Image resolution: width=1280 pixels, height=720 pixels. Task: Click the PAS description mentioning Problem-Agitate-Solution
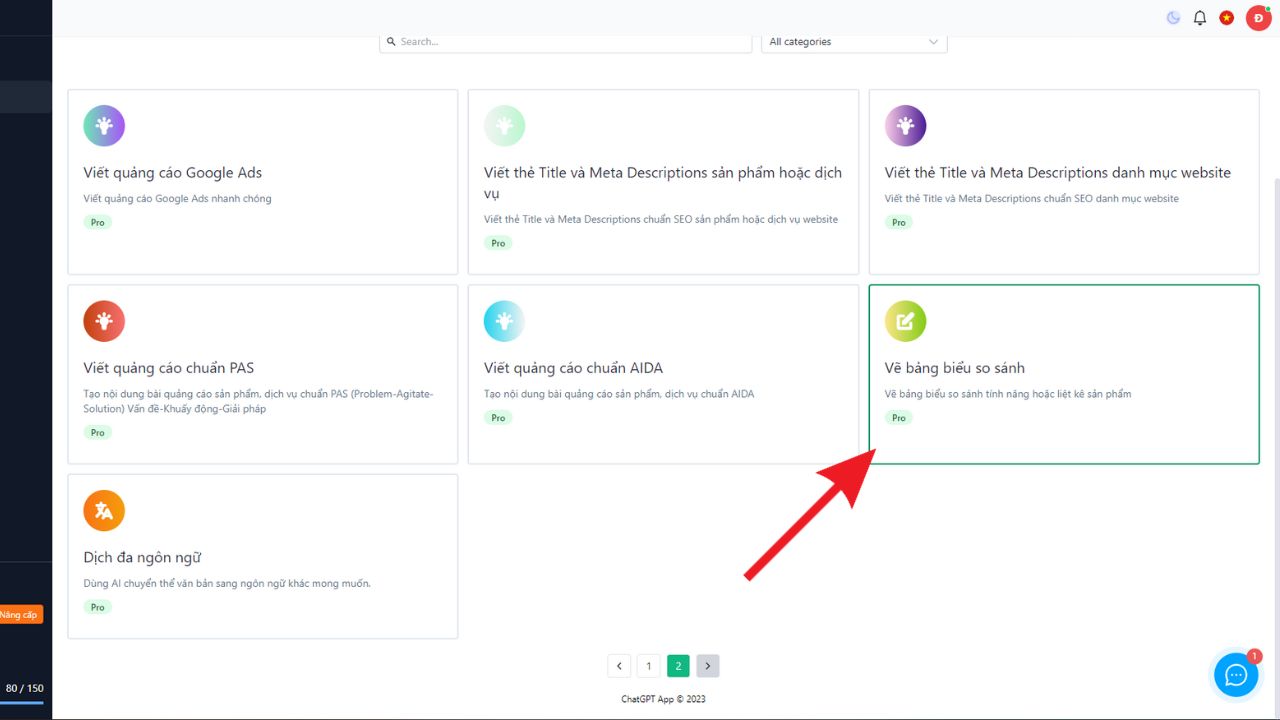tap(259, 401)
